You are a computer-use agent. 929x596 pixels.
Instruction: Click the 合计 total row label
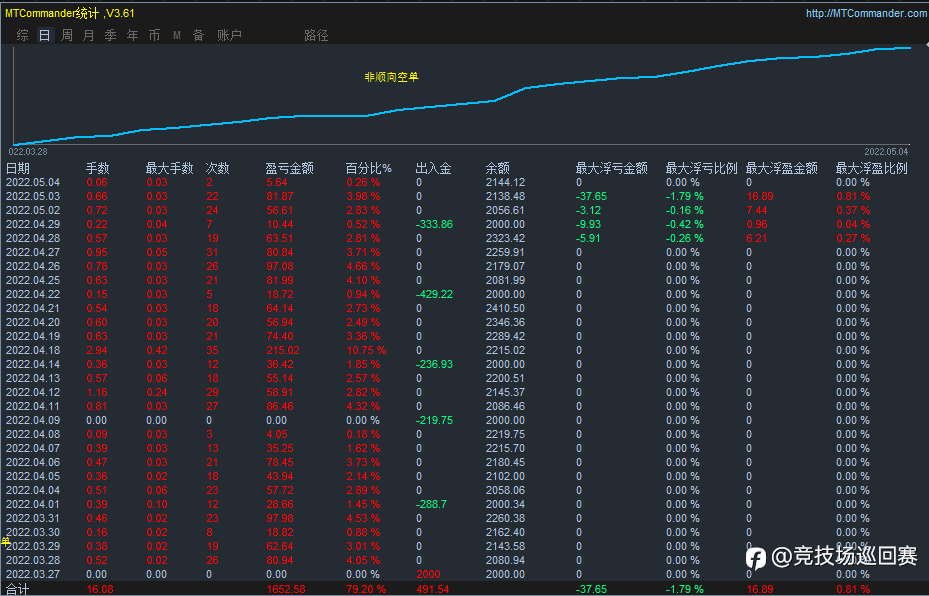tap(18, 589)
